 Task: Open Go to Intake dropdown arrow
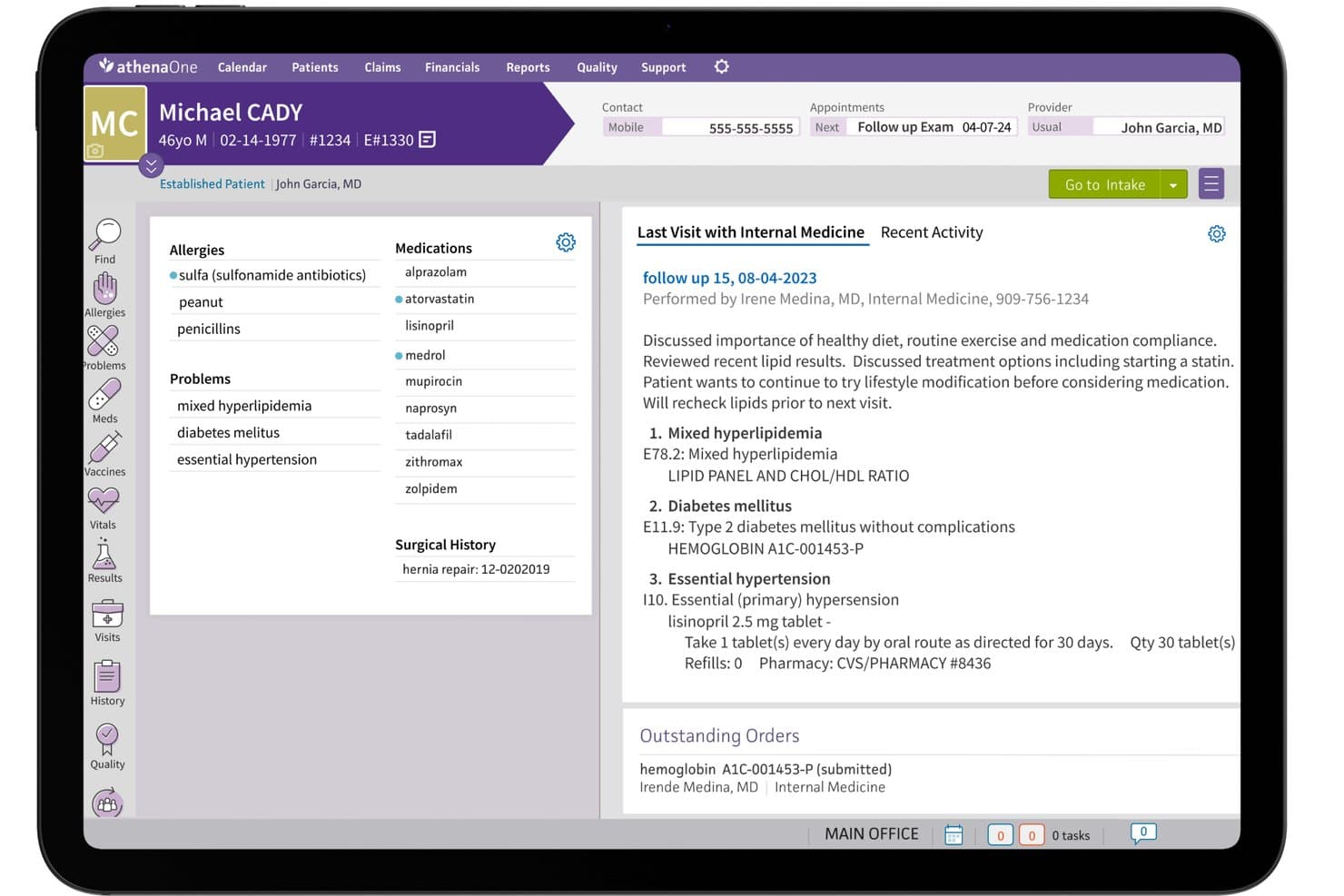click(1173, 184)
